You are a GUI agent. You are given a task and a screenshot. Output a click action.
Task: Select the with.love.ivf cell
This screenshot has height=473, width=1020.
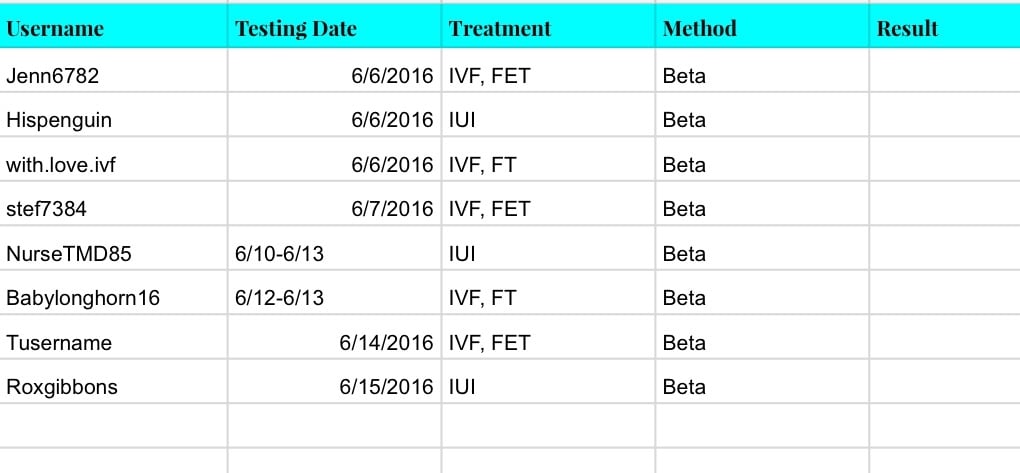pyautogui.click(x=61, y=165)
